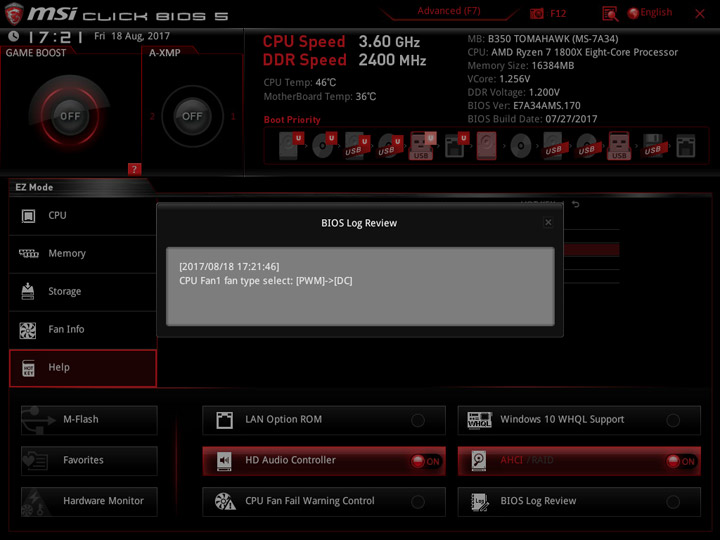
Task: Open the search magnifier icon in the header
Action: pyautogui.click(x=610, y=14)
